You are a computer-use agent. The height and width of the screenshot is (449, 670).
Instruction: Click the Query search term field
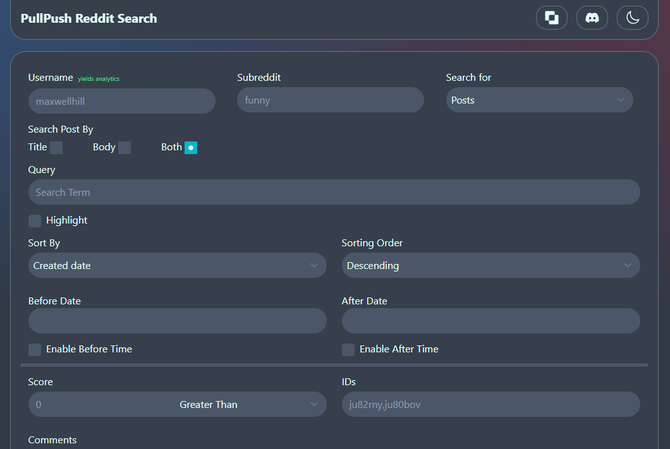coord(334,192)
